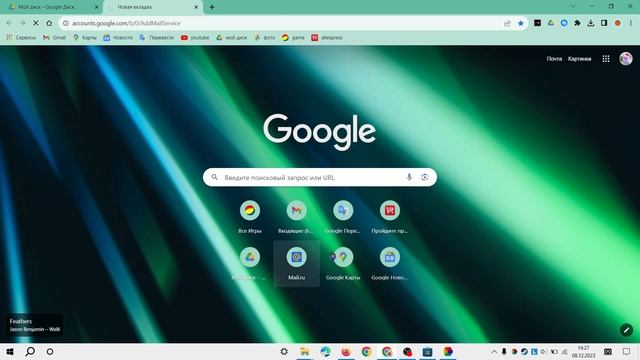
Task: Open File Explorer on taskbar
Action: [304, 351]
